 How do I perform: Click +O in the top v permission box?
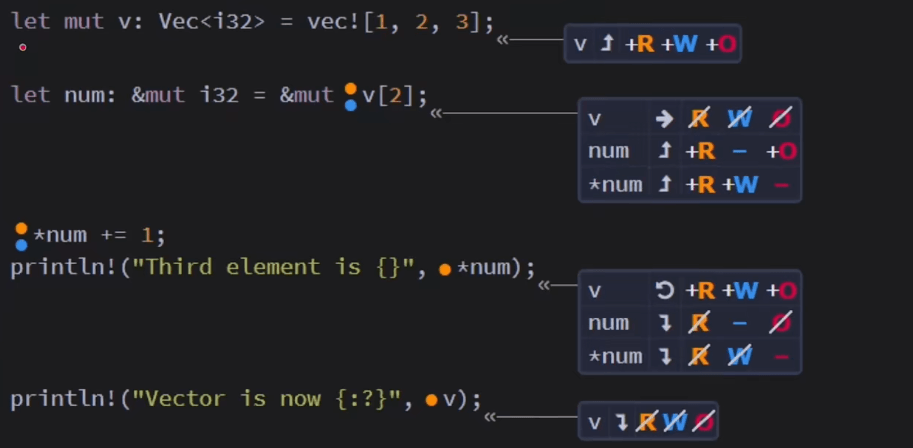[721, 44]
